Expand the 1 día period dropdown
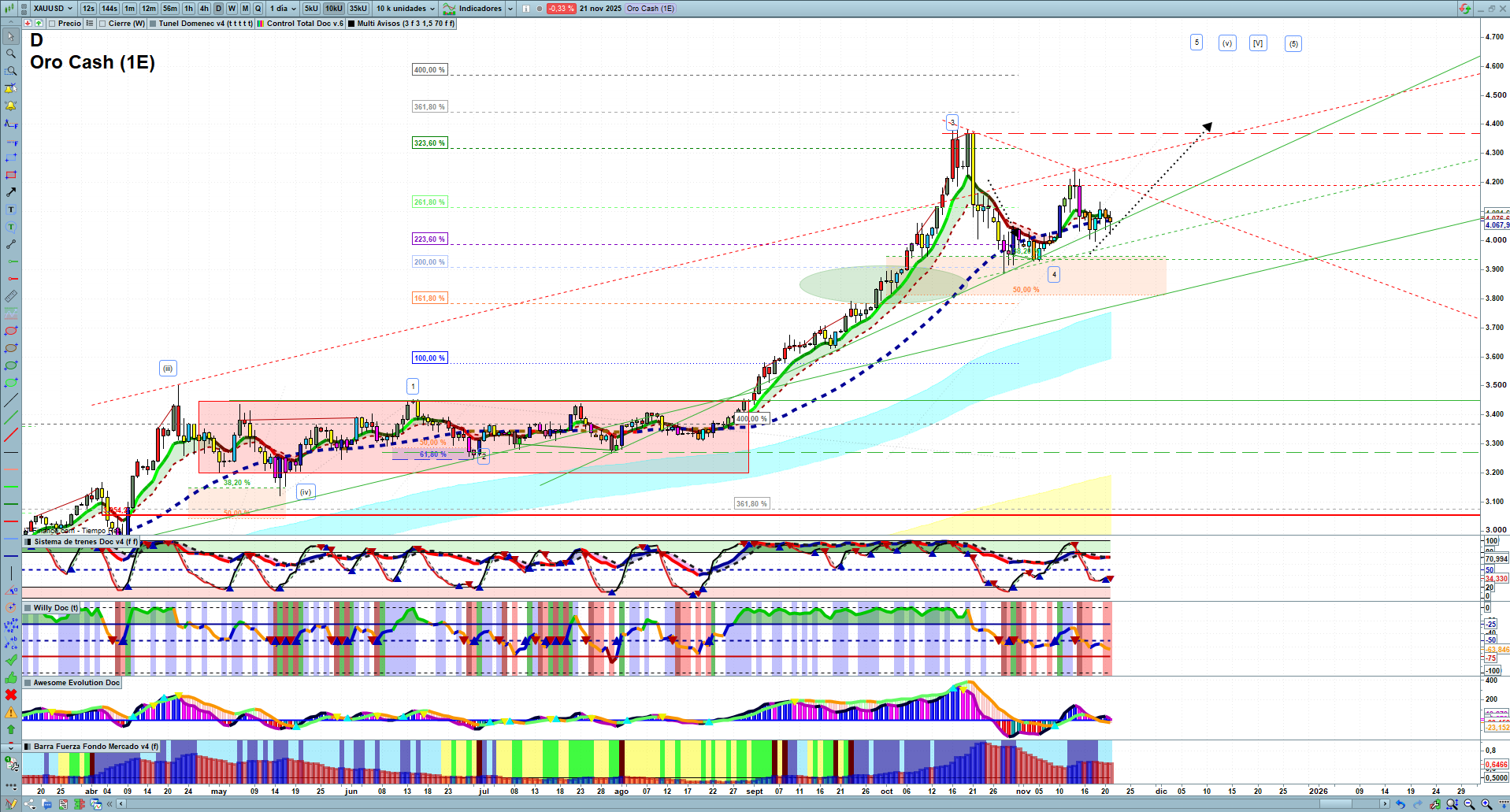Image resolution: width=1510 pixels, height=812 pixels. [x=283, y=9]
